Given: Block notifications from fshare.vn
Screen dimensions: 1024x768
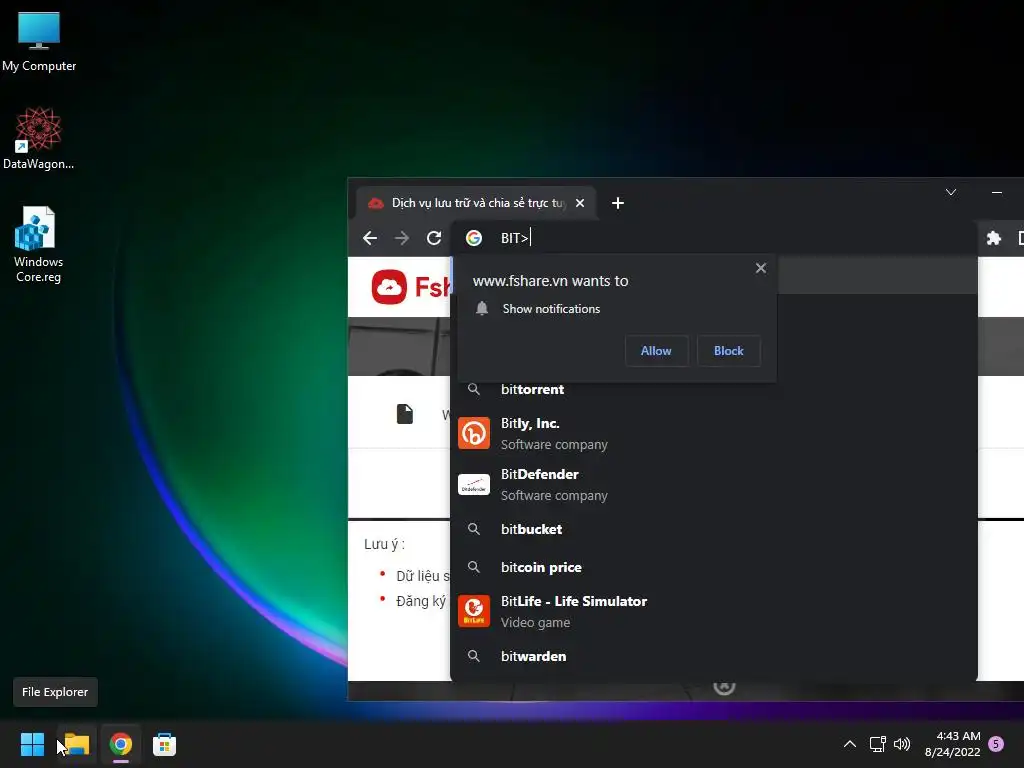Looking at the screenshot, I should [728, 351].
